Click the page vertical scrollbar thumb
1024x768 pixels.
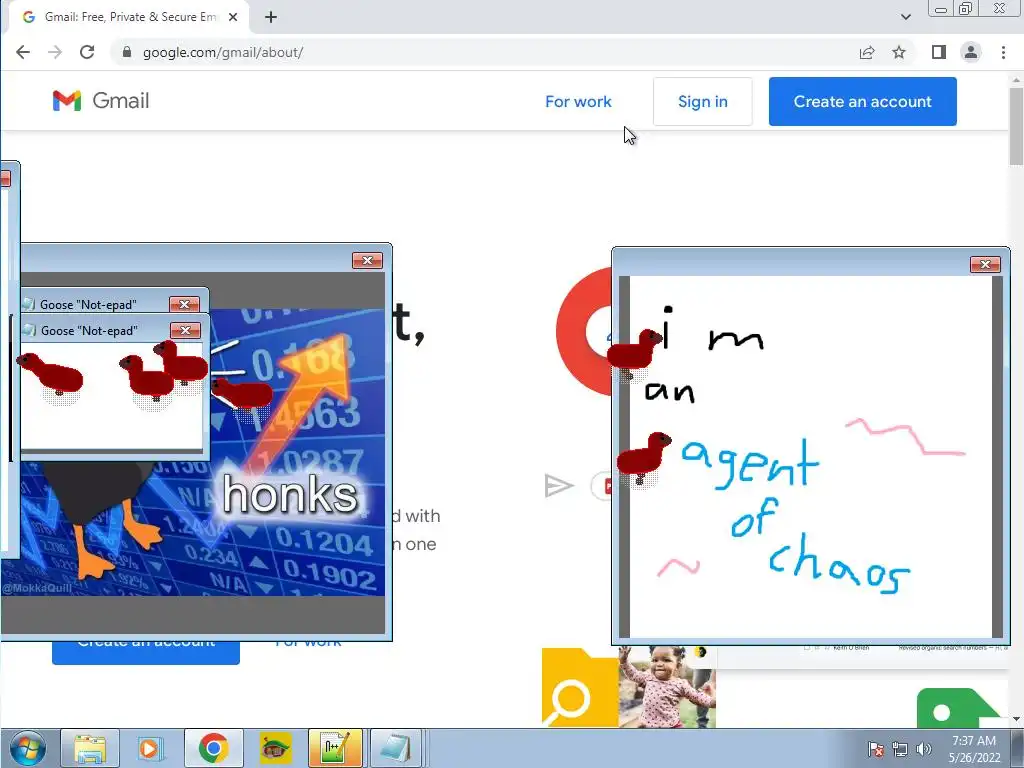click(x=1016, y=126)
